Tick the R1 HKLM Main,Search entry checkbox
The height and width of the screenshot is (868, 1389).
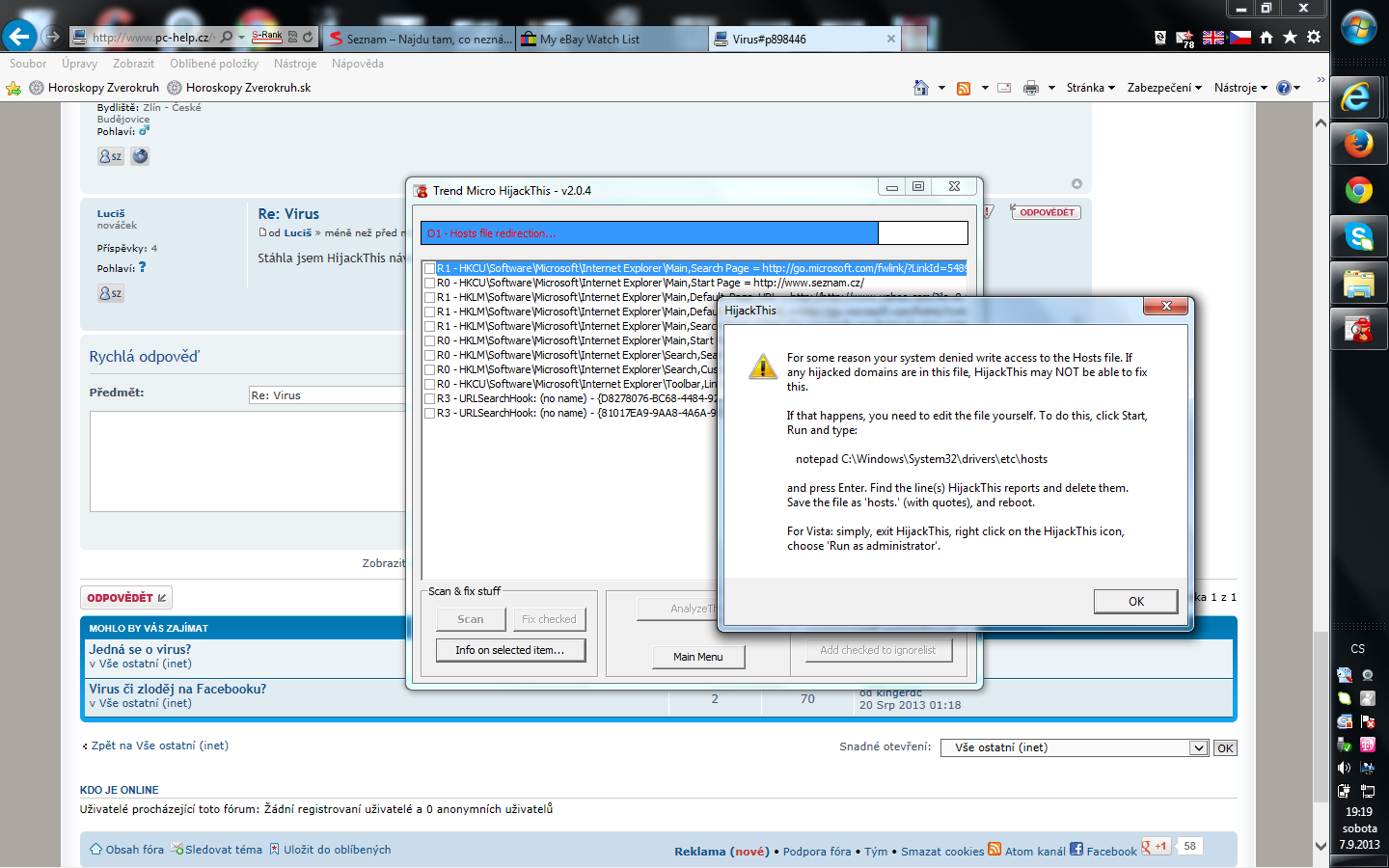coord(429,327)
